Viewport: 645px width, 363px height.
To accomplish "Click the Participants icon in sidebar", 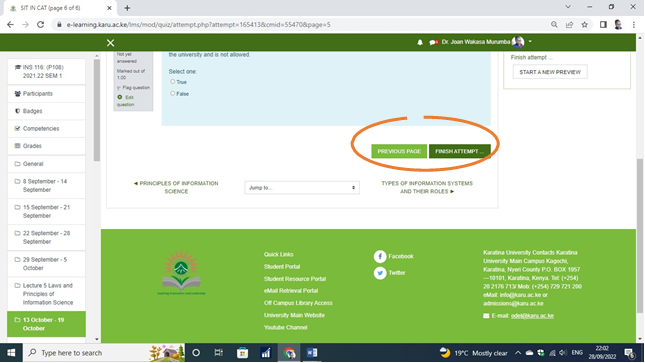I will (x=17, y=94).
